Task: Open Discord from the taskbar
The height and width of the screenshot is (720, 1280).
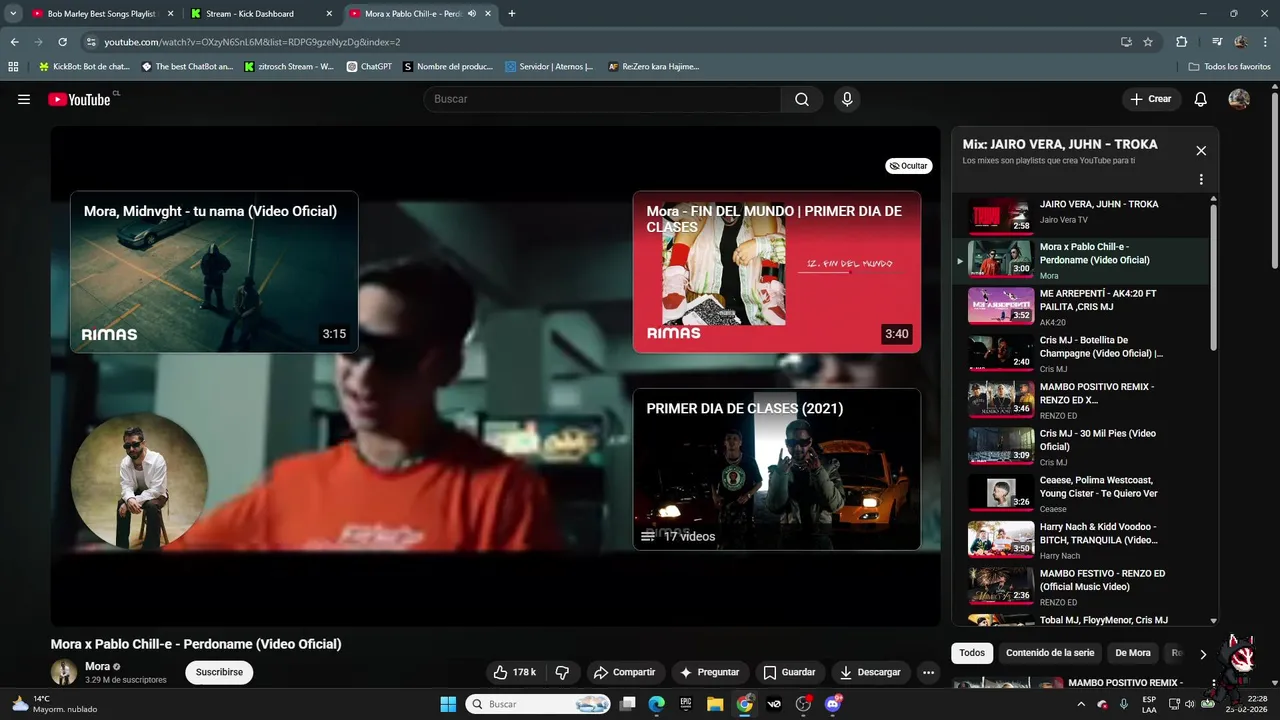Action: [x=833, y=704]
